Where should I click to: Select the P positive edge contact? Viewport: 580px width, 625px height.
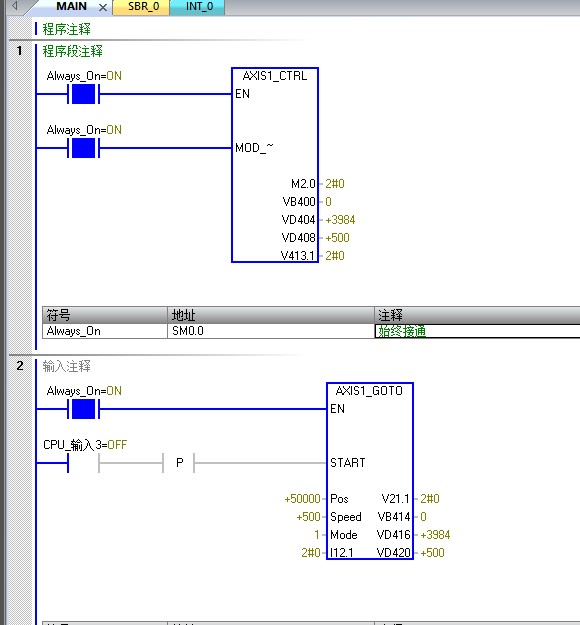(179, 463)
